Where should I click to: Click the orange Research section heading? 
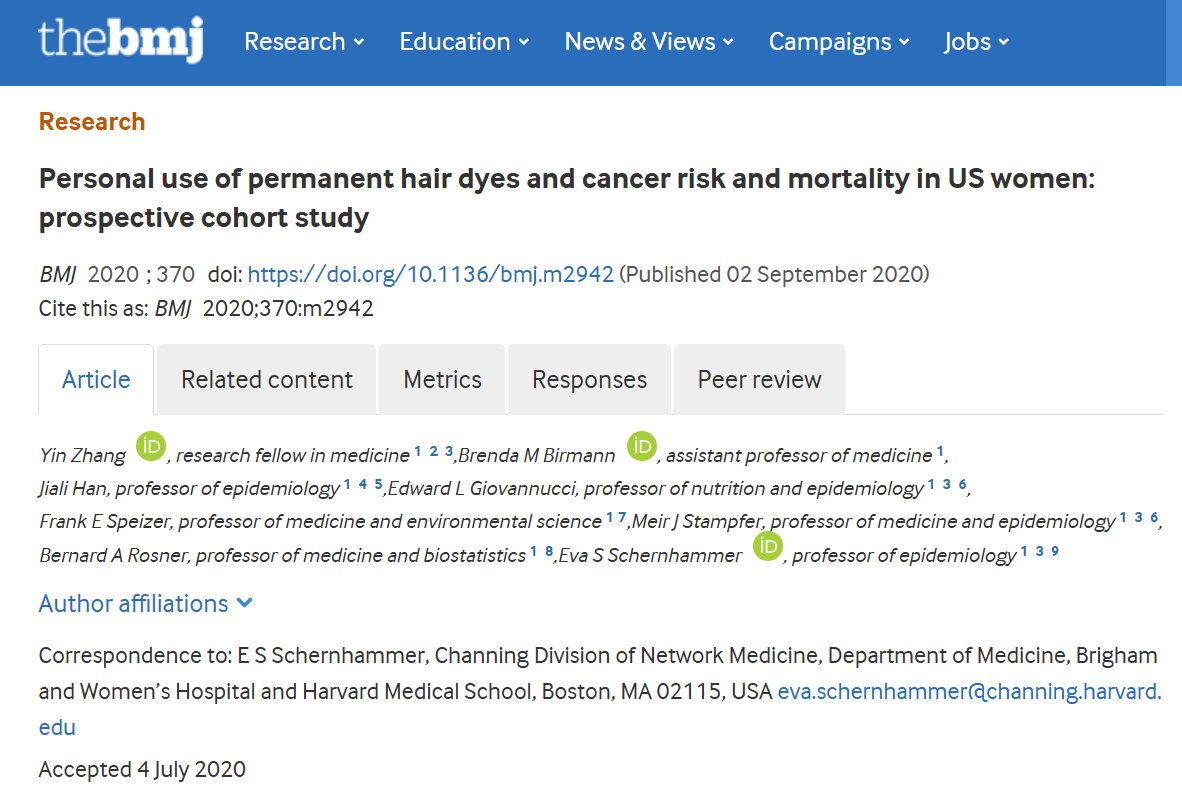[92, 122]
